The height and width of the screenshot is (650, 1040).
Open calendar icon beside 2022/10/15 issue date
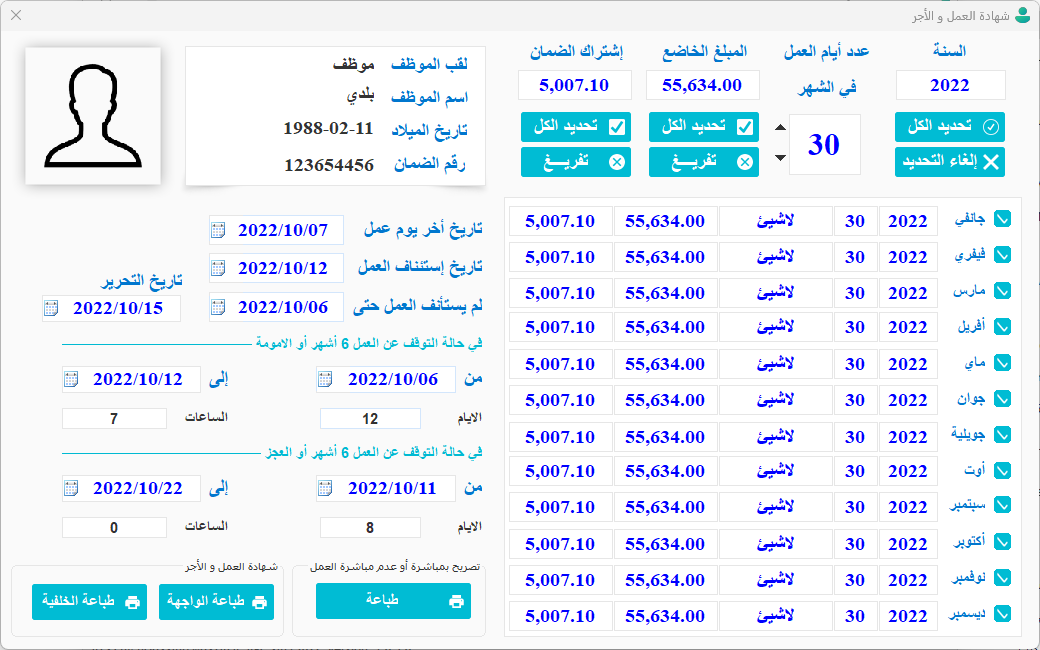click(x=51, y=308)
